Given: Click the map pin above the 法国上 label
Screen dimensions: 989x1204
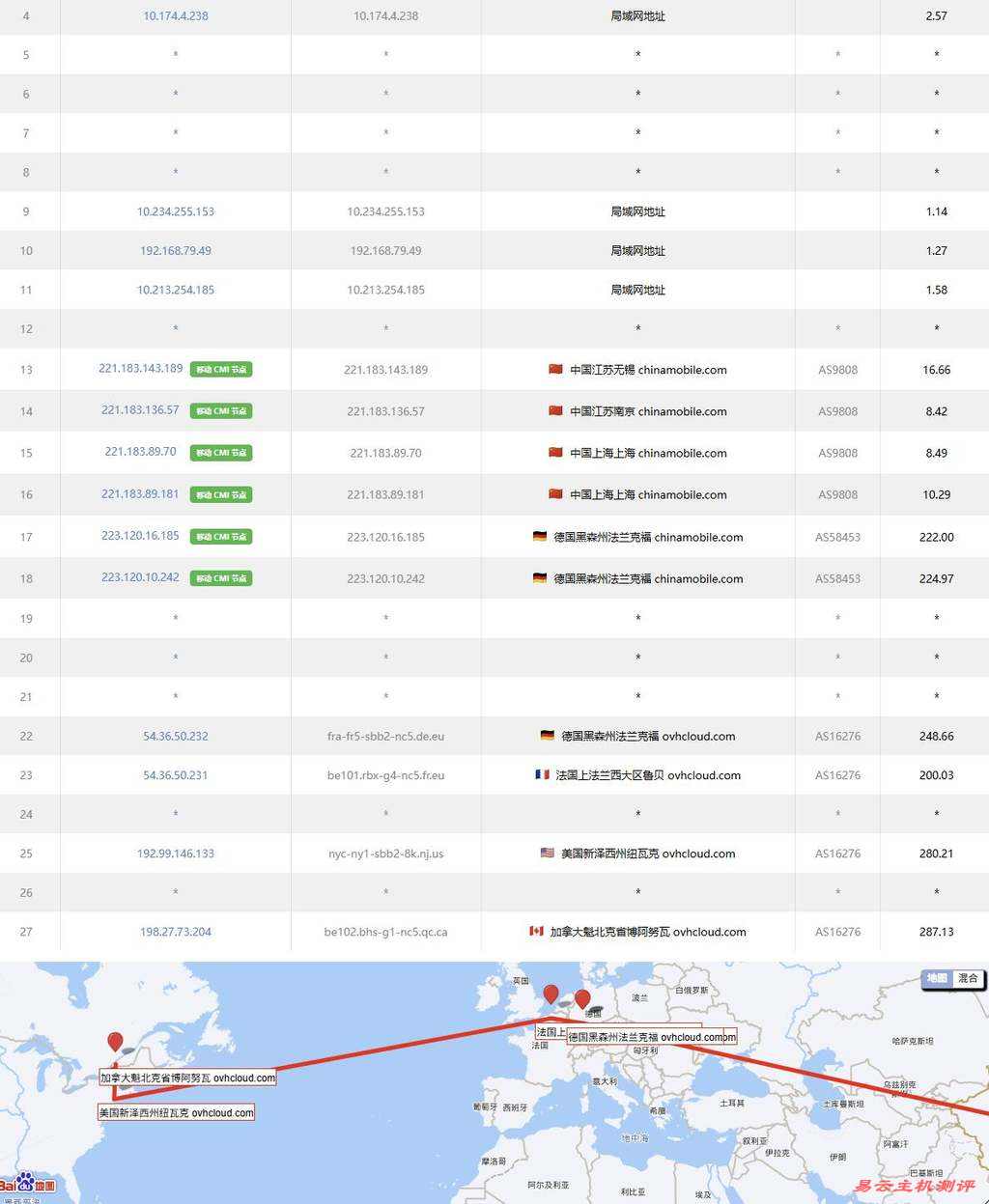Looking at the screenshot, I should click(x=551, y=994).
